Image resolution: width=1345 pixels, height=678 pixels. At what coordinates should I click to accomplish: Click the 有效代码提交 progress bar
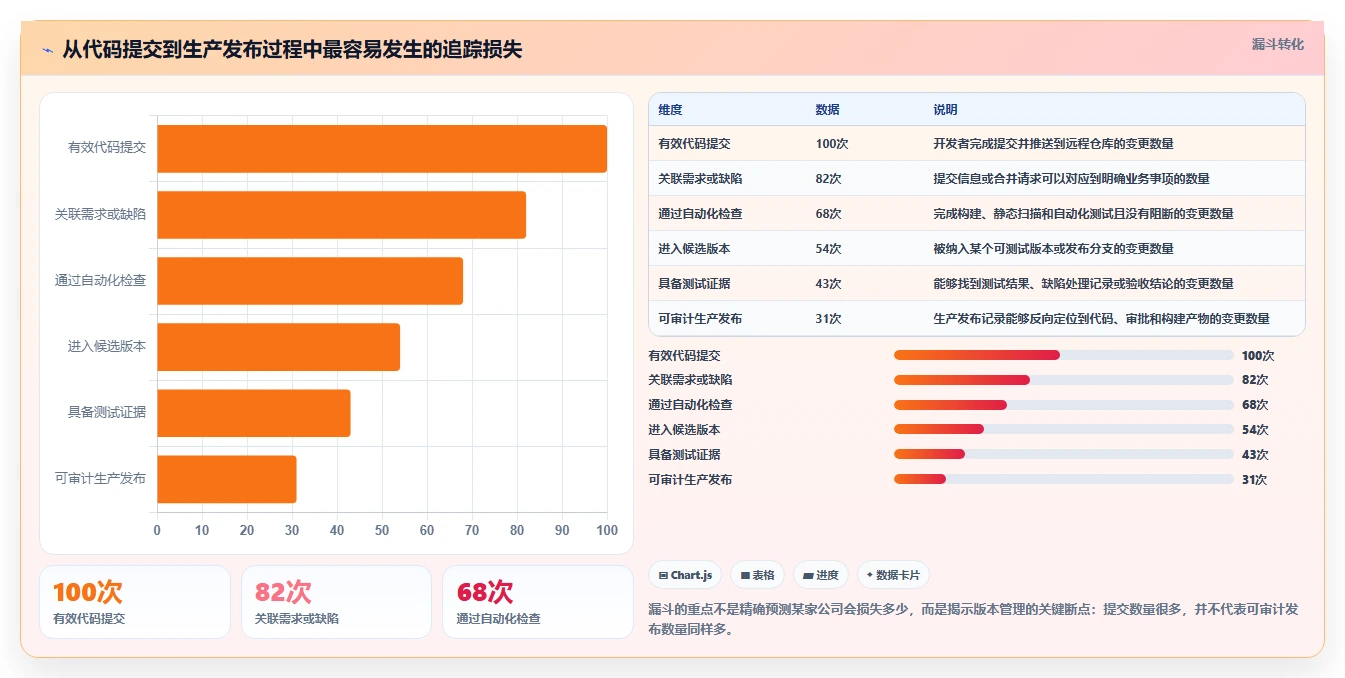pyautogui.click(x=1064, y=355)
